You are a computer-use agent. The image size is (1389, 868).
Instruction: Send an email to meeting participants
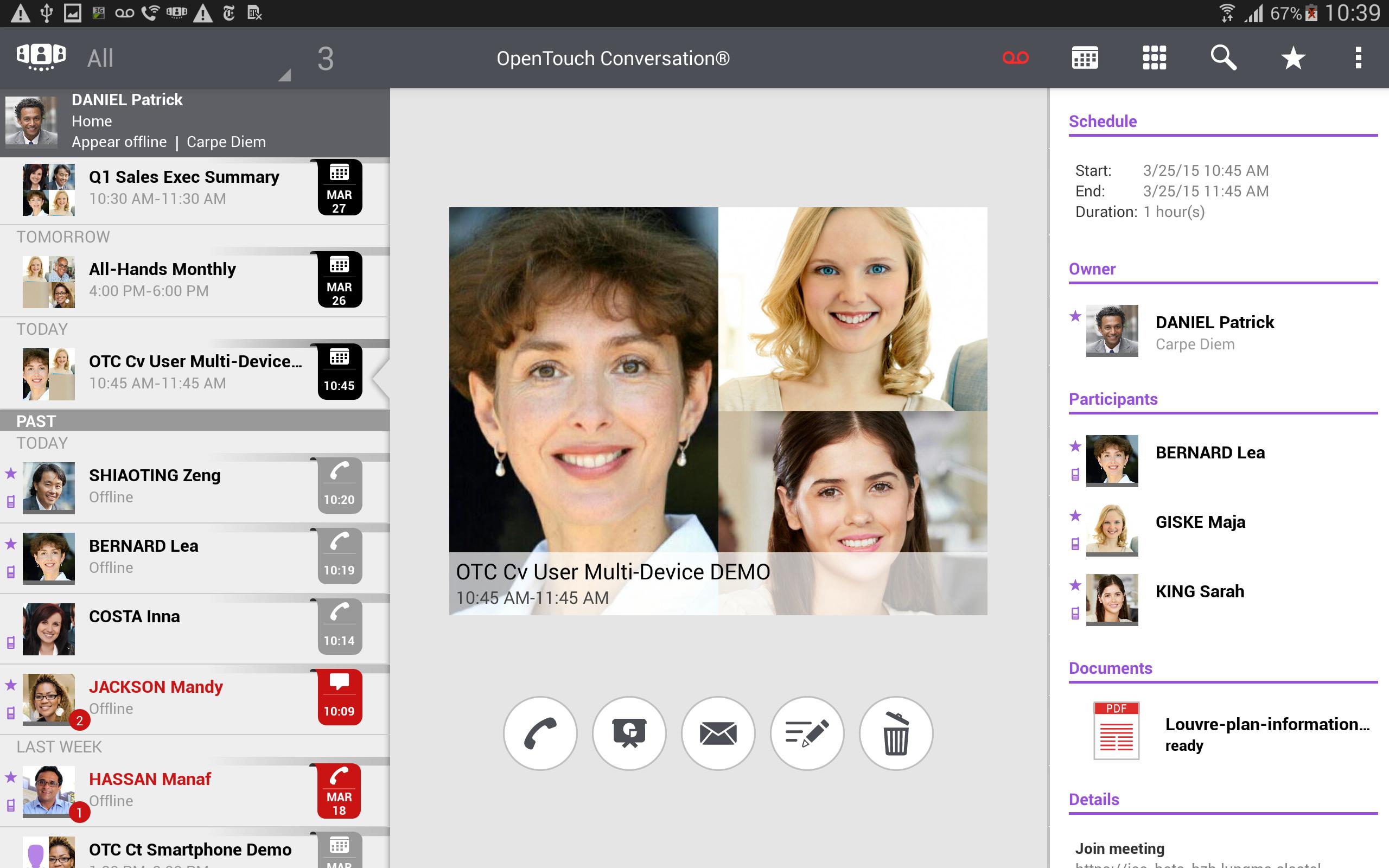(x=717, y=733)
